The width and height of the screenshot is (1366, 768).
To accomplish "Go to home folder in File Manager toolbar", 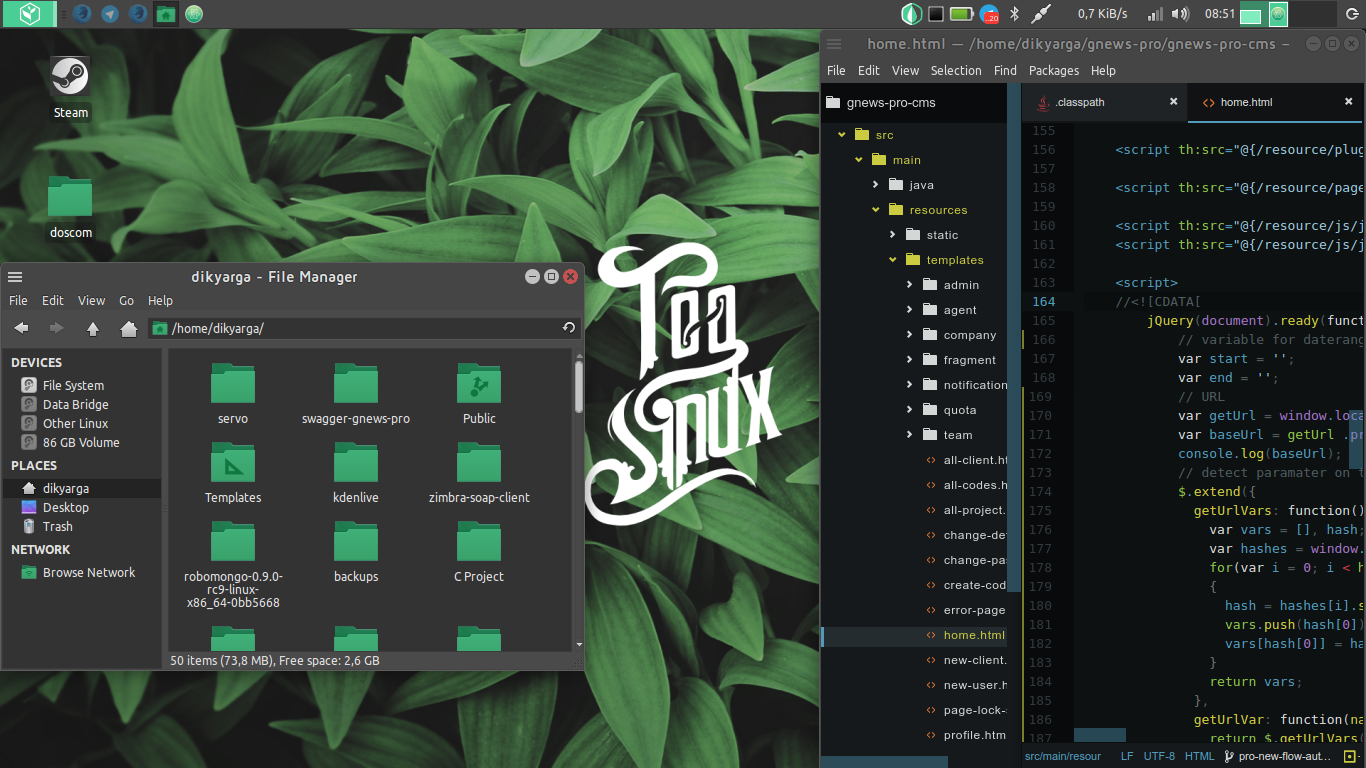I will point(128,328).
